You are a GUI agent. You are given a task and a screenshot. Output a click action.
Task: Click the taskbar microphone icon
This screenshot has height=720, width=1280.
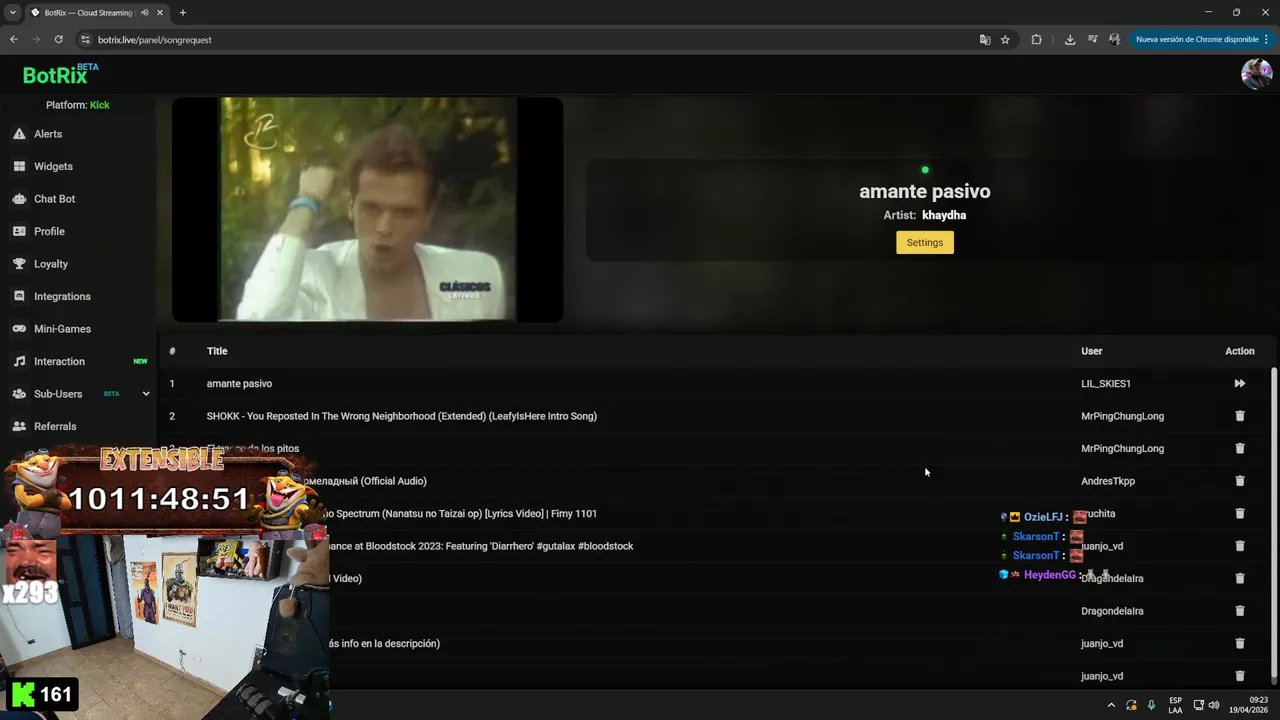coord(1152,705)
